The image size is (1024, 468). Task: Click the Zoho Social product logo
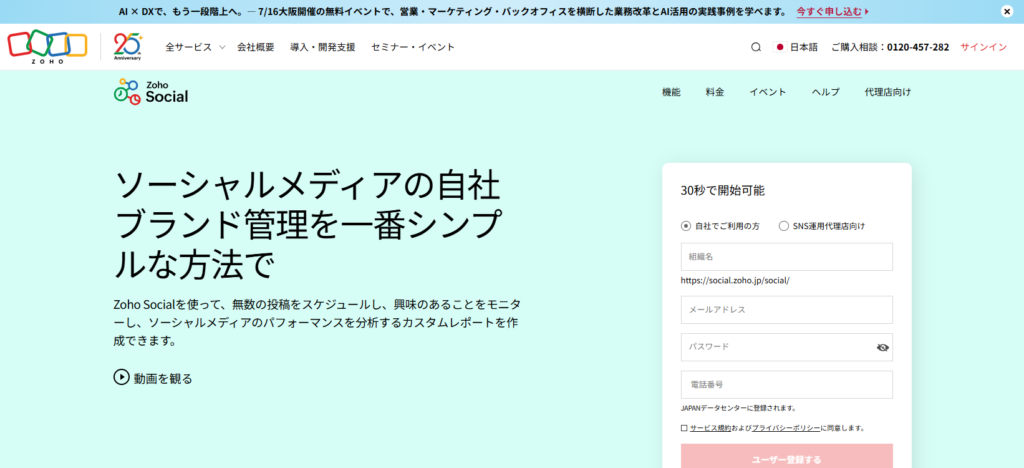click(x=151, y=92)
